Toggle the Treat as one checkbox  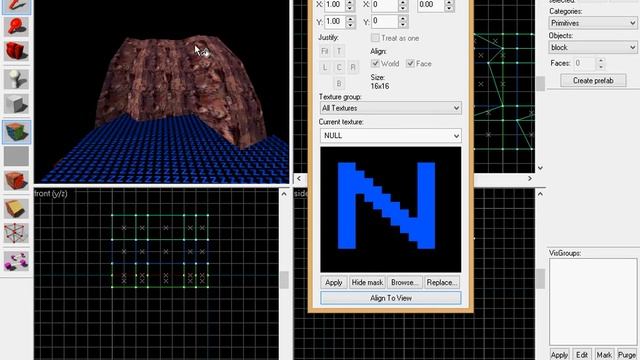(375, 38)
